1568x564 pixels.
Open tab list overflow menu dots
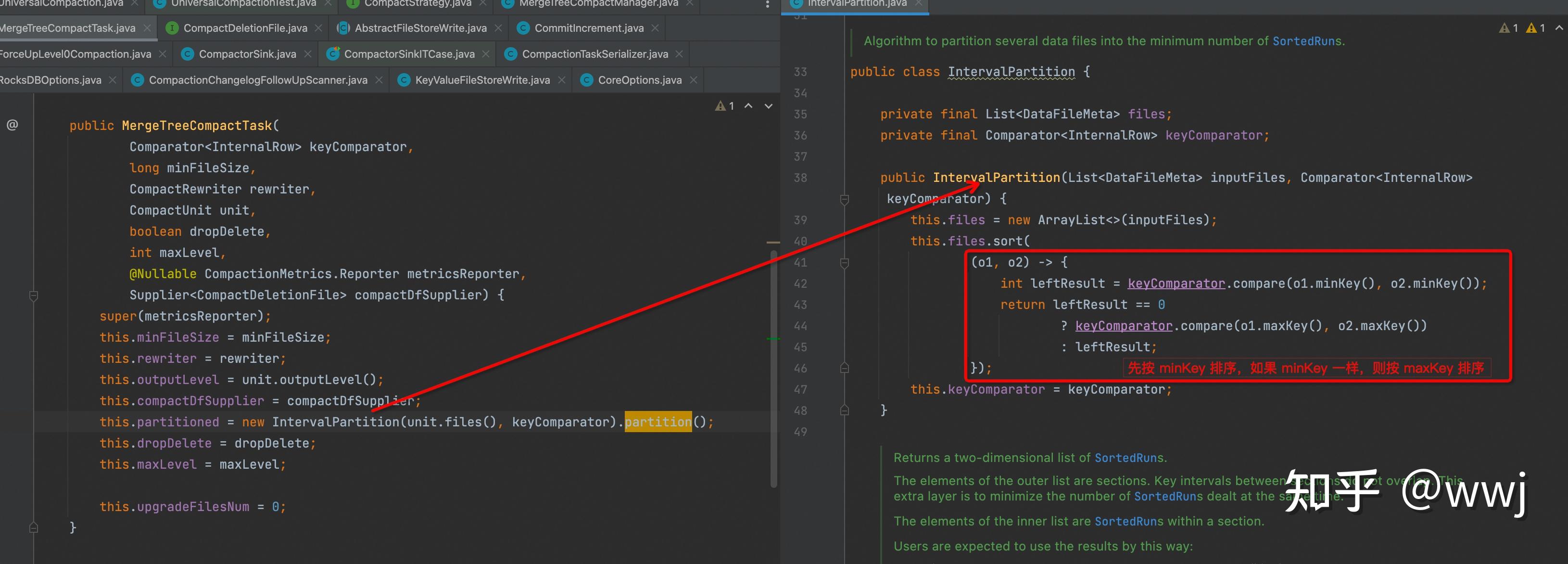click(767, 4)
